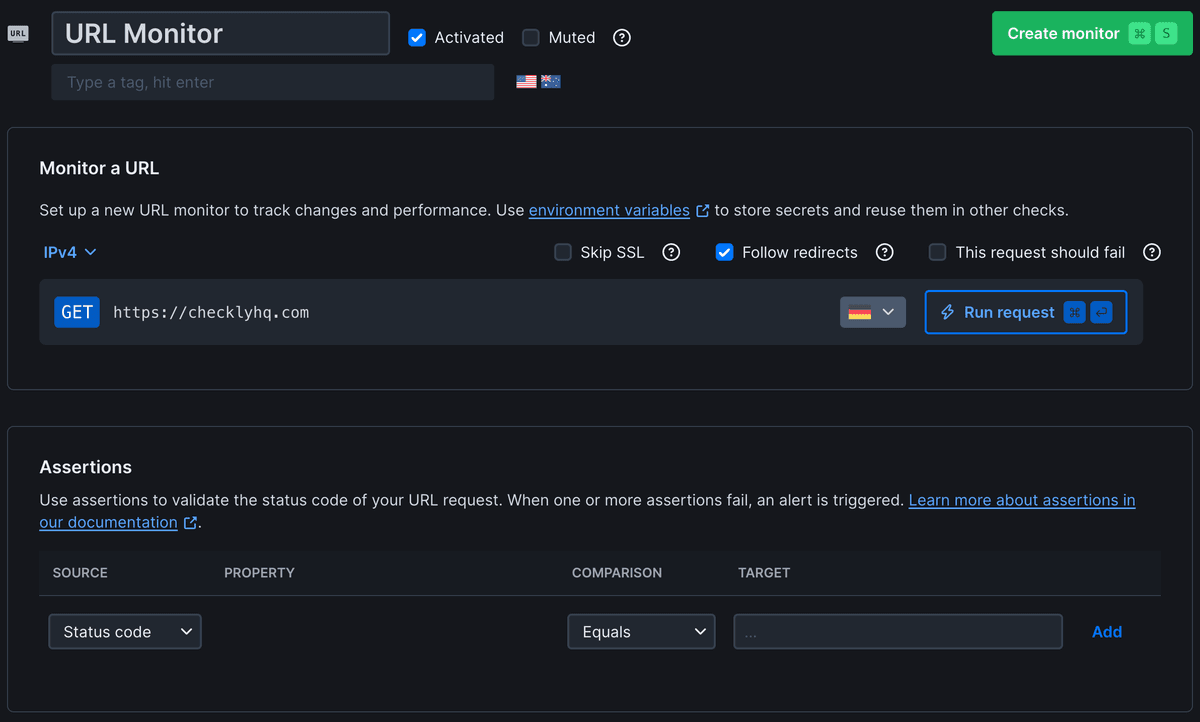This screenshot has width=1200, height=722.
Task: Select the Australian flag location icon
Action: click(x=551, y=81)
